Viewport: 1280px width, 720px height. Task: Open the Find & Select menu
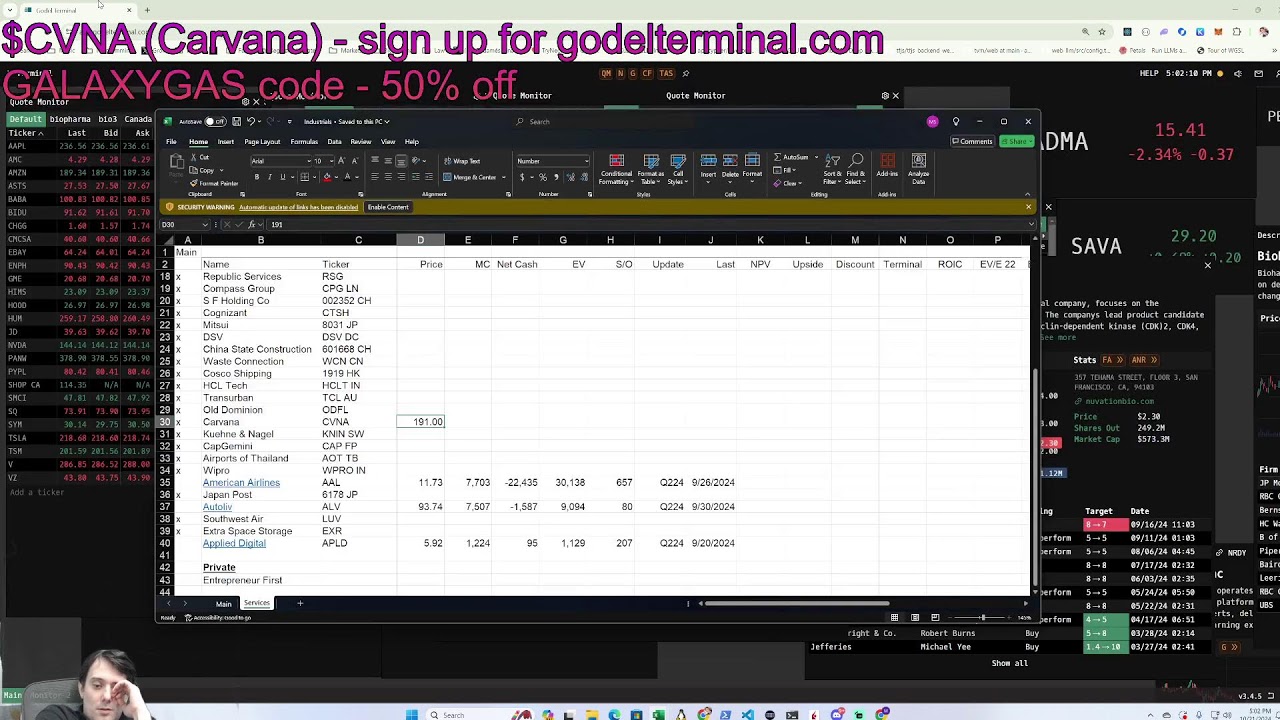[856, 169]
